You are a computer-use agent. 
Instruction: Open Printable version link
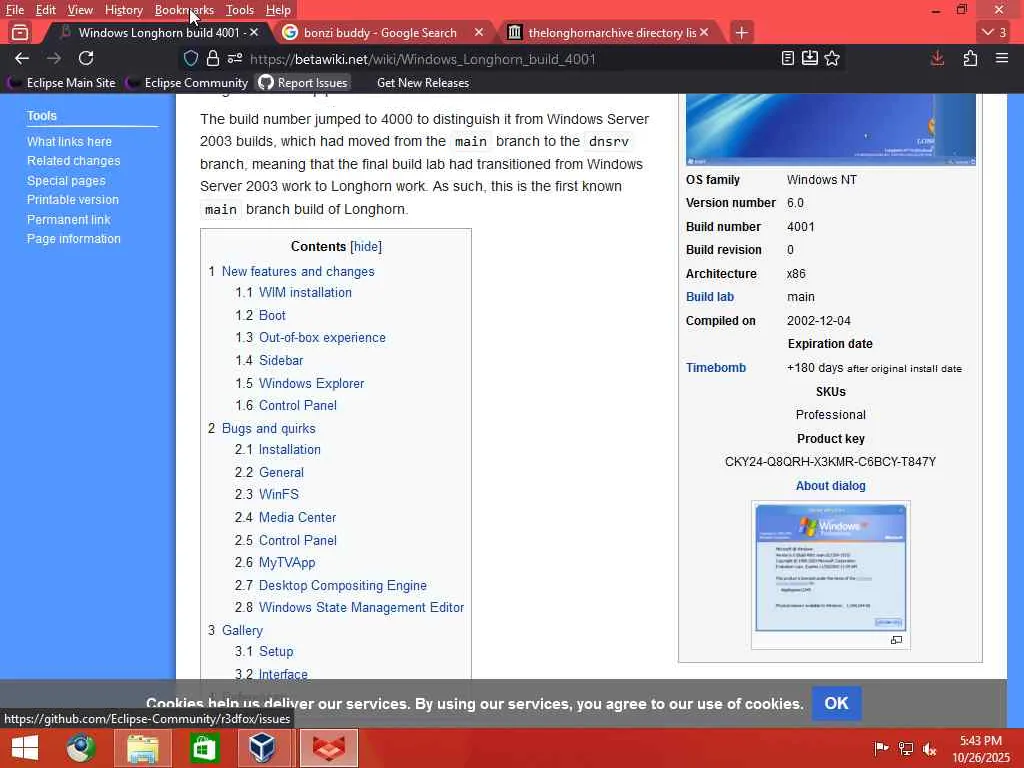pyautogui.click(x=72, y=200)
